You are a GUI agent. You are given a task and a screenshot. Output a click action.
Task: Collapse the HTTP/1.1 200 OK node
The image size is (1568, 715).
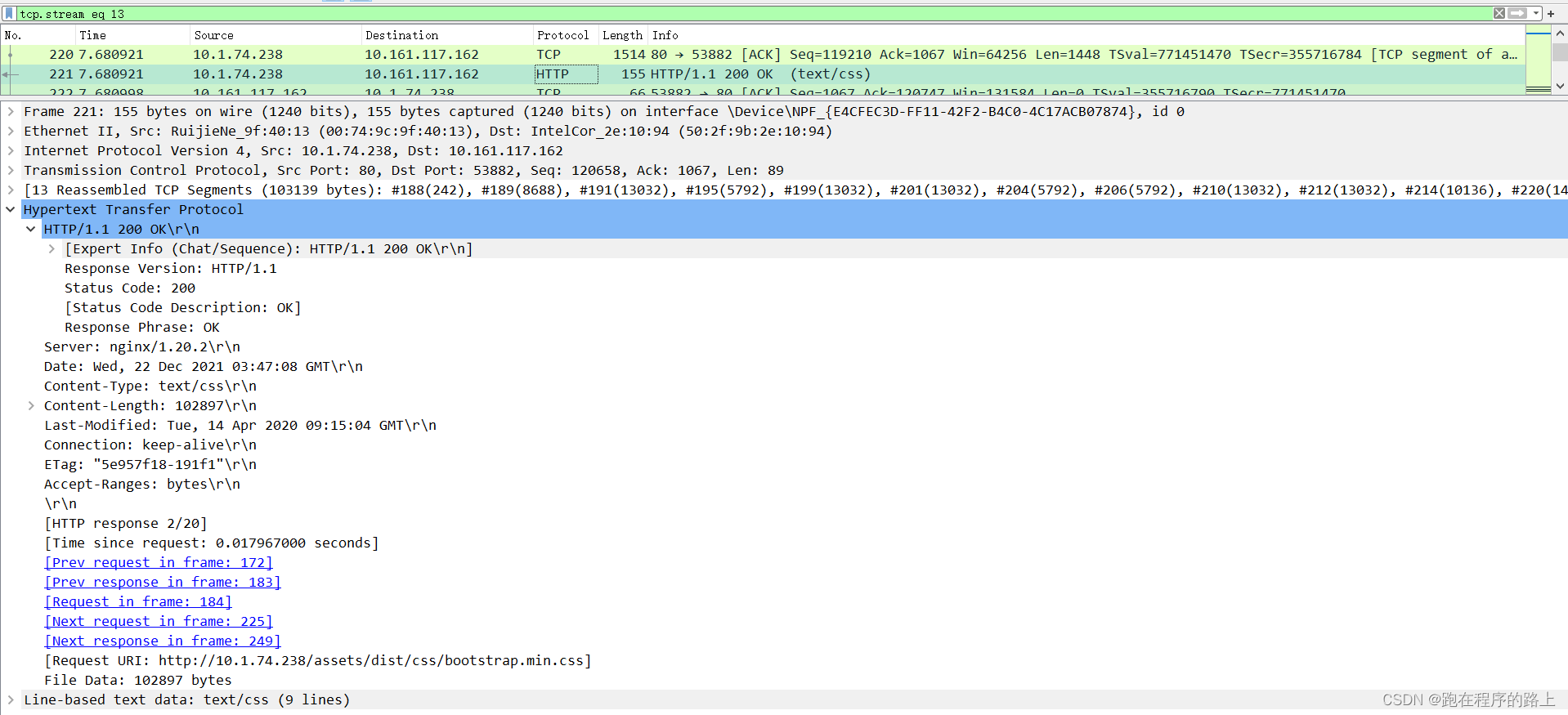31,230
